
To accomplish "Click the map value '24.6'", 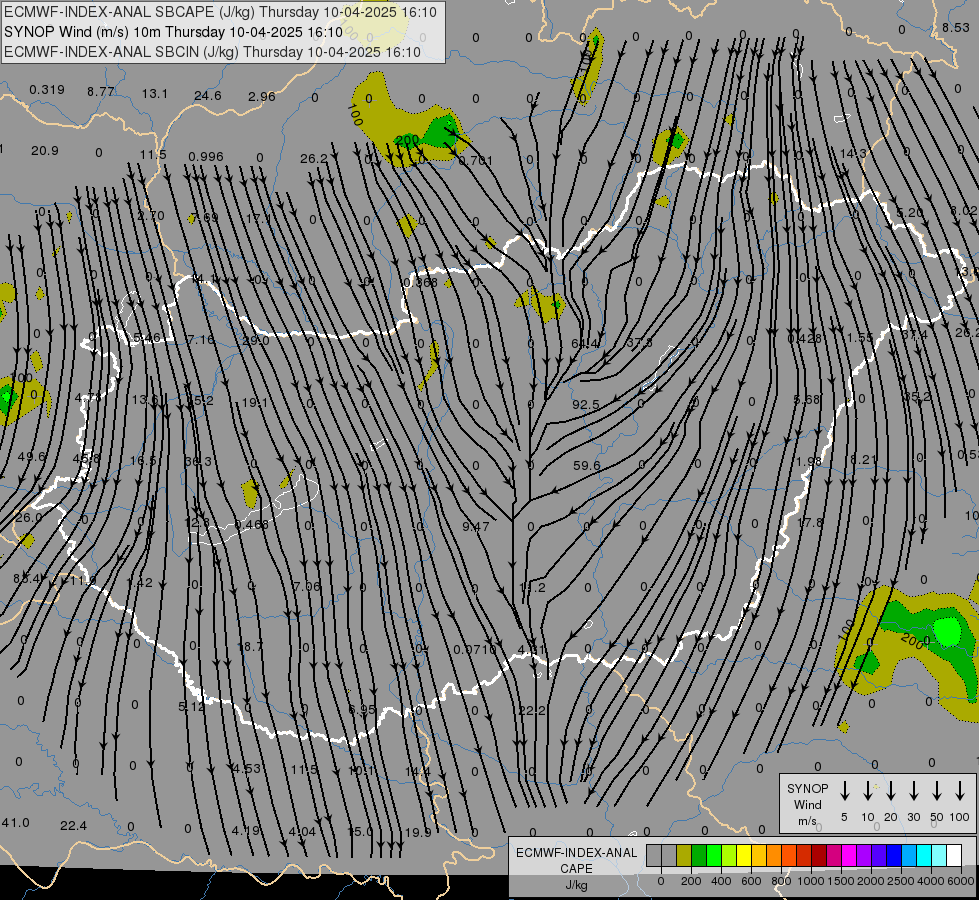I will pos(207,96).
